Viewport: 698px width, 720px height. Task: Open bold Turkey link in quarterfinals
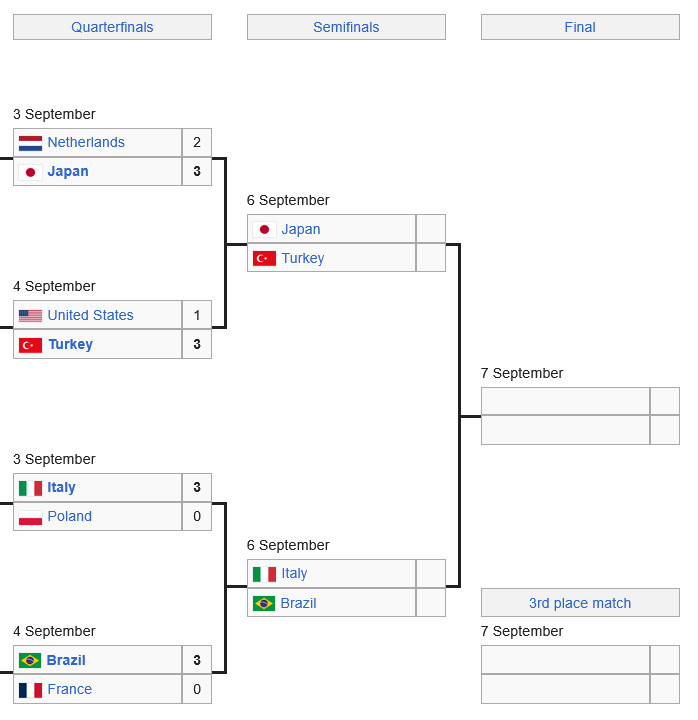tap(71, 344)
